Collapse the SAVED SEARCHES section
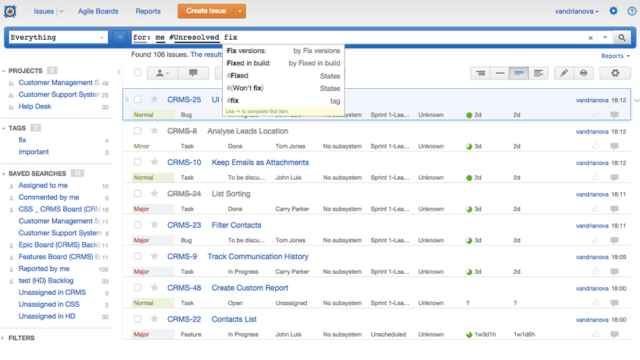Image resolution: width=640 pixels, height=360 pixels. pos(4,174)
